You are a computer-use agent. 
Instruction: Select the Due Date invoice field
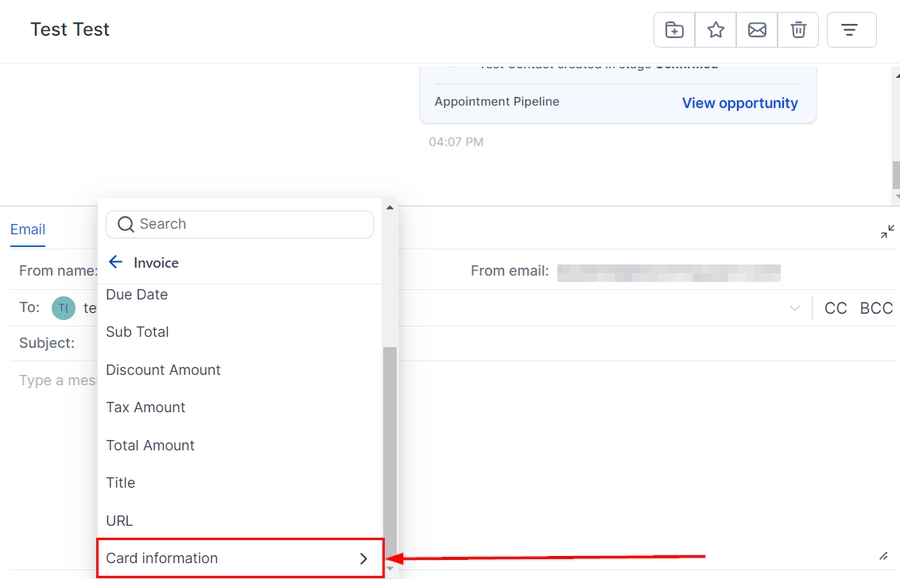click(137, 295)
